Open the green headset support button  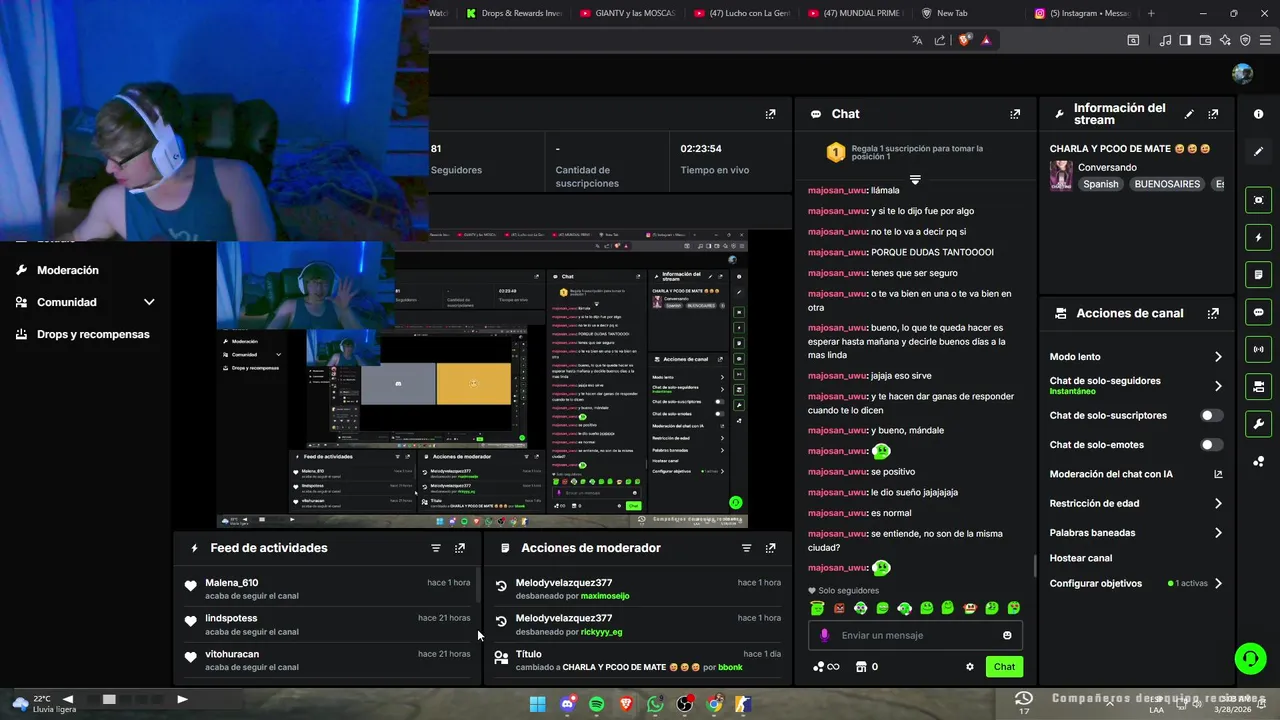[1250, 658]
